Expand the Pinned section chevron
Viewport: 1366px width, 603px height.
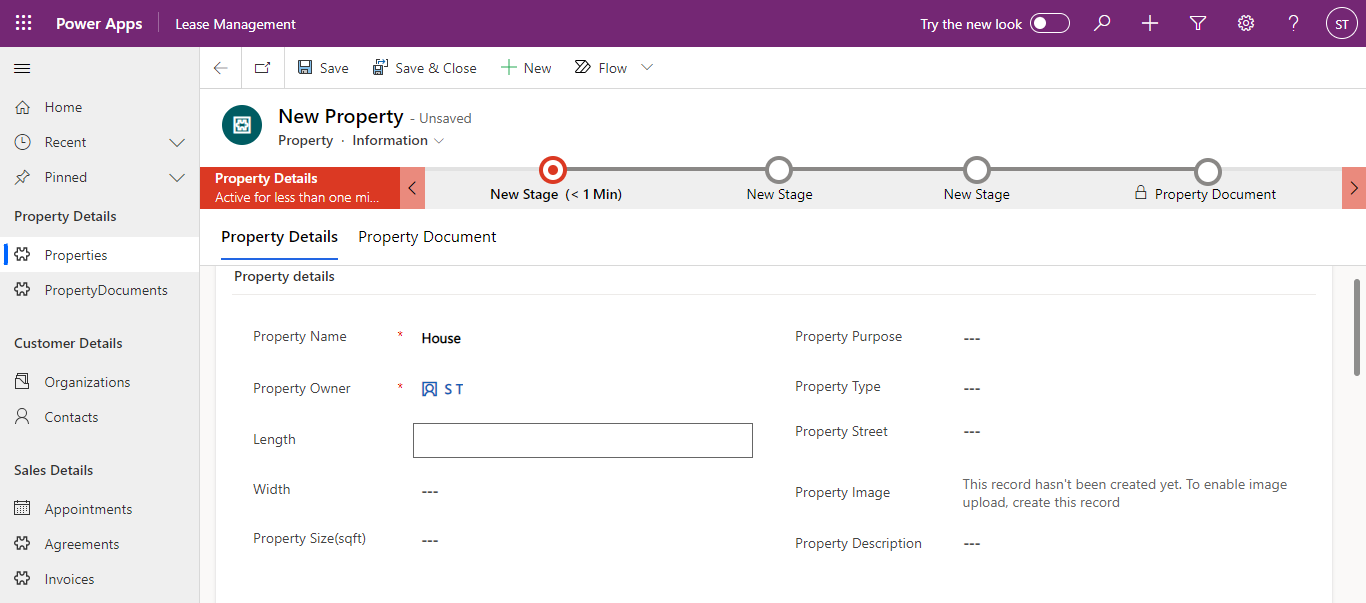click(177, 177)
